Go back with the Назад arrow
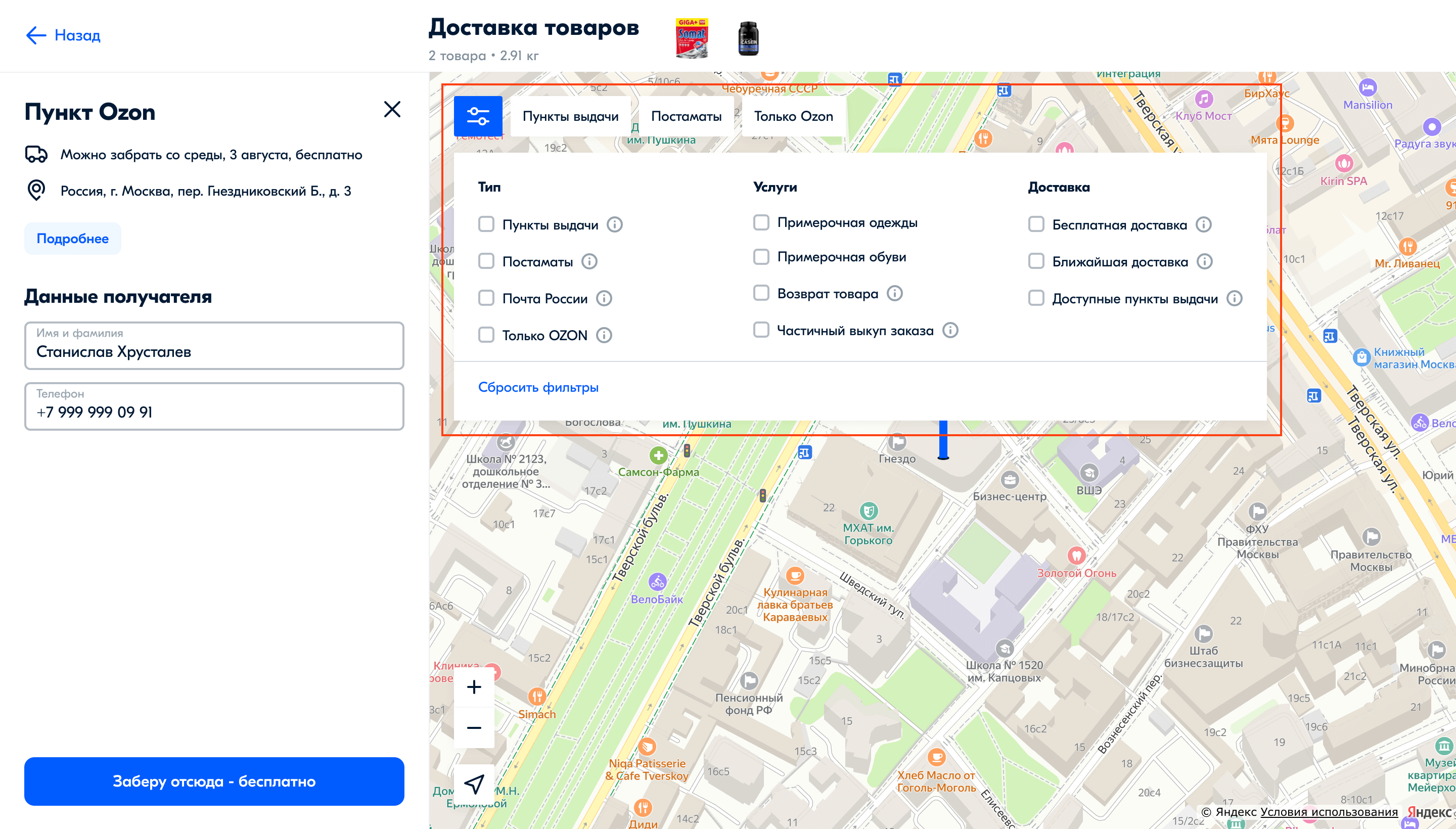The width and height of the screenshot is (1456, 829). (36, 35)
